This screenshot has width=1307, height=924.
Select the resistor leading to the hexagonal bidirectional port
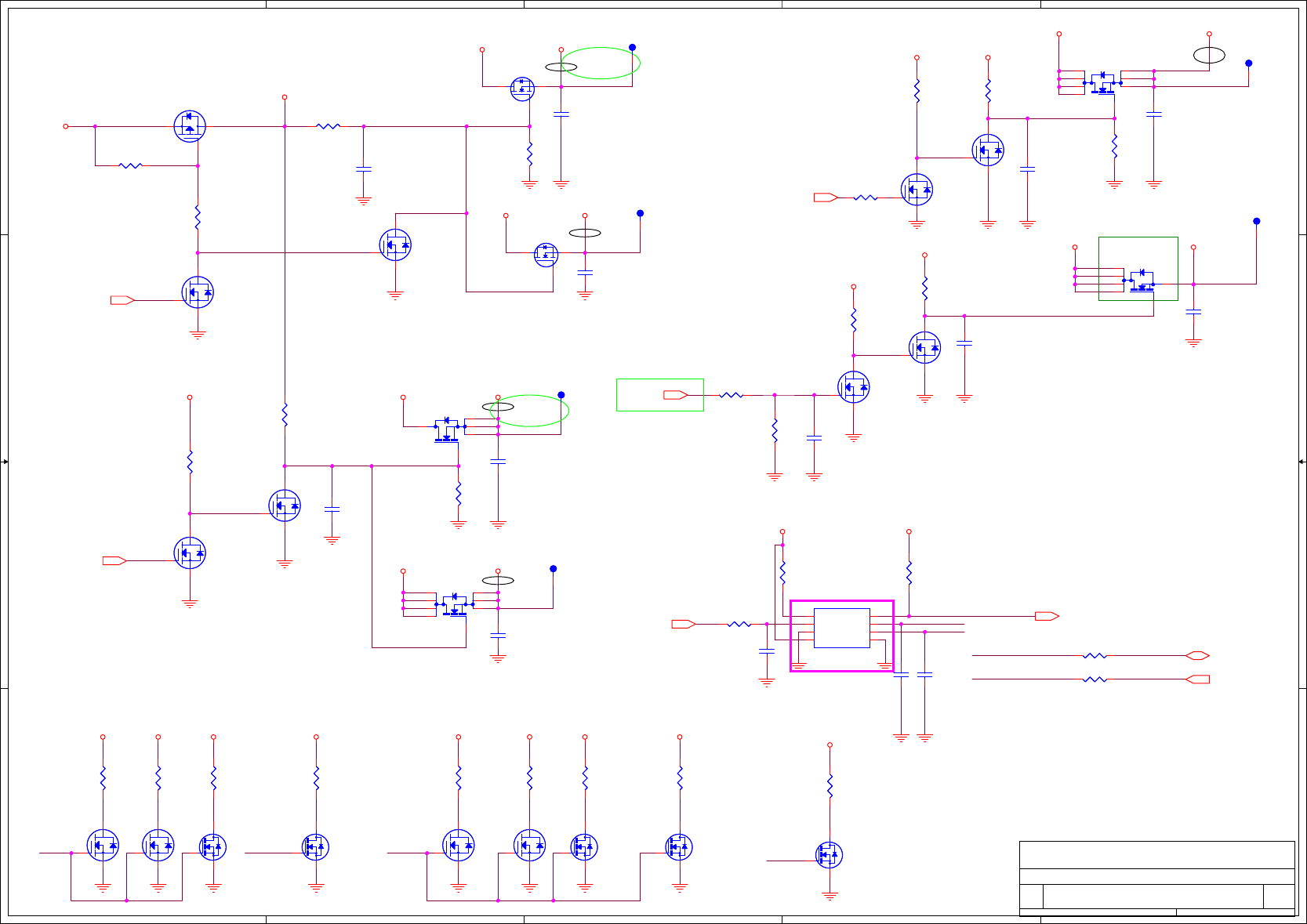tap(1095, 655)
